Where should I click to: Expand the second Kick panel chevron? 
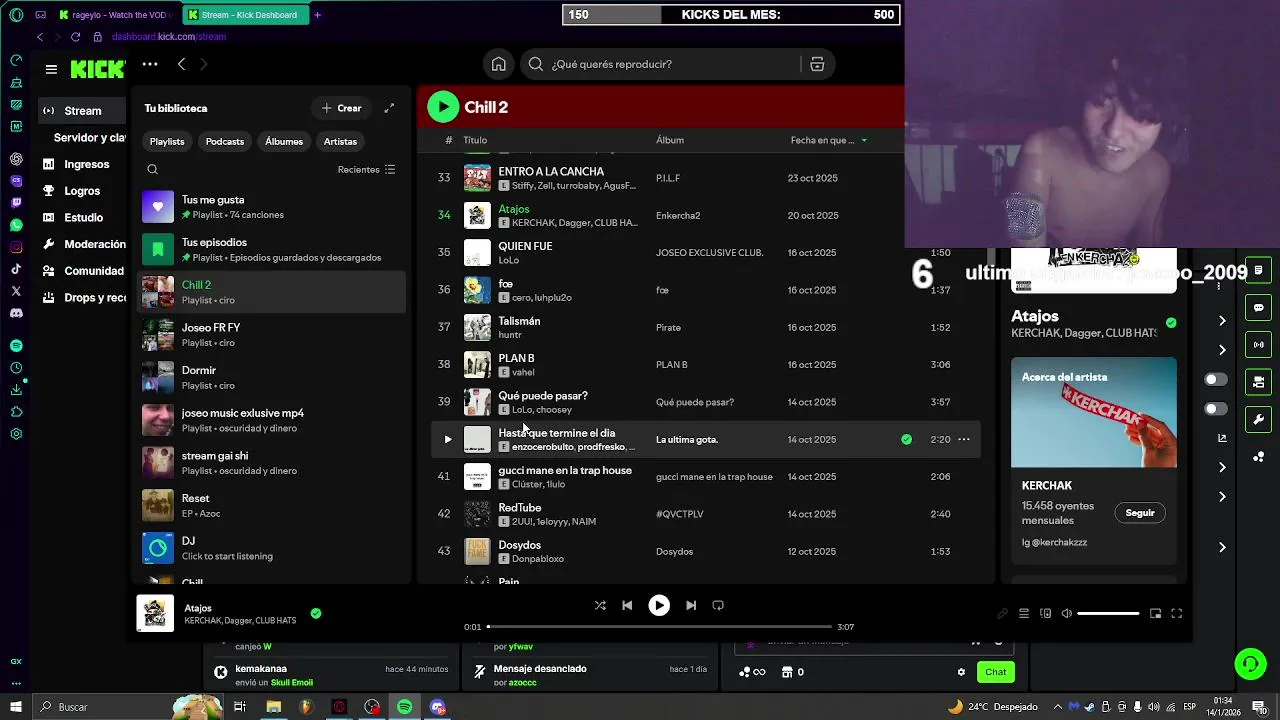[1222, 350]
